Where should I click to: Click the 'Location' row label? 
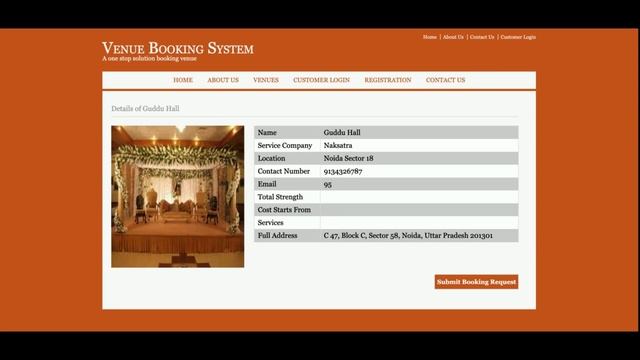pos(271,158)
